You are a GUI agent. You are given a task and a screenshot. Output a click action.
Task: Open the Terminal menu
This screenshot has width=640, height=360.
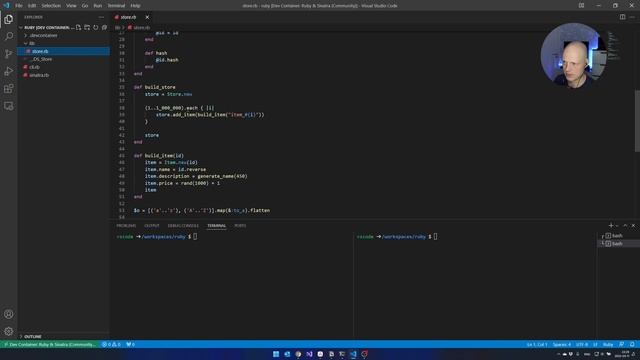(x=116, y=6)
